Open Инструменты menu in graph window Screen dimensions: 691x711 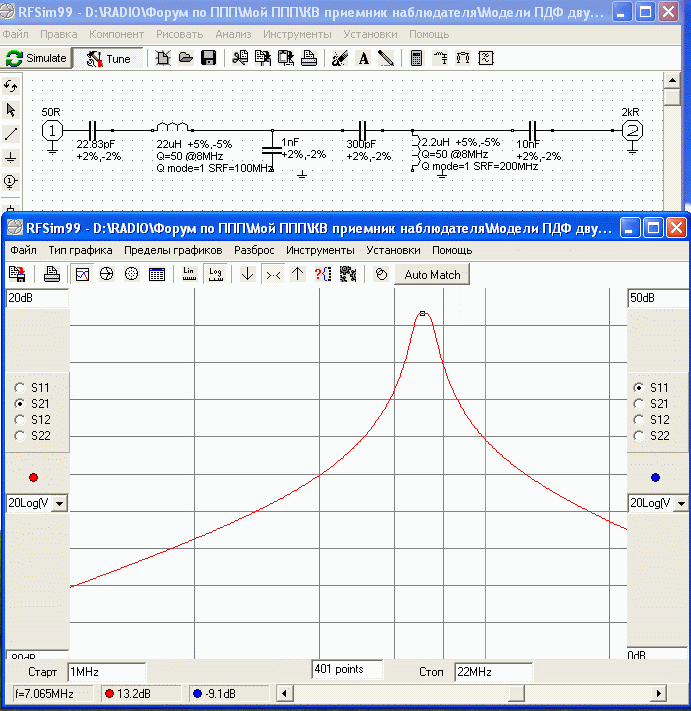pos(320,250)
